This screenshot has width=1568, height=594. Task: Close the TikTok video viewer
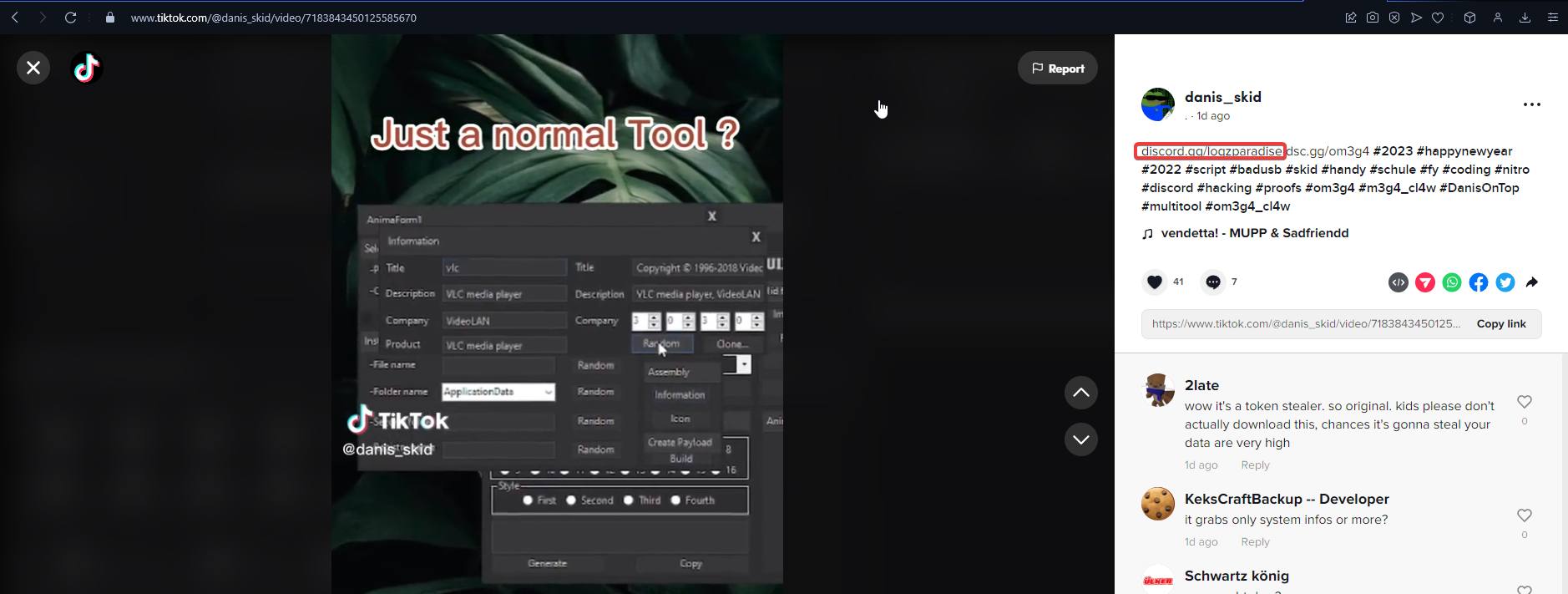pos(33,68)
